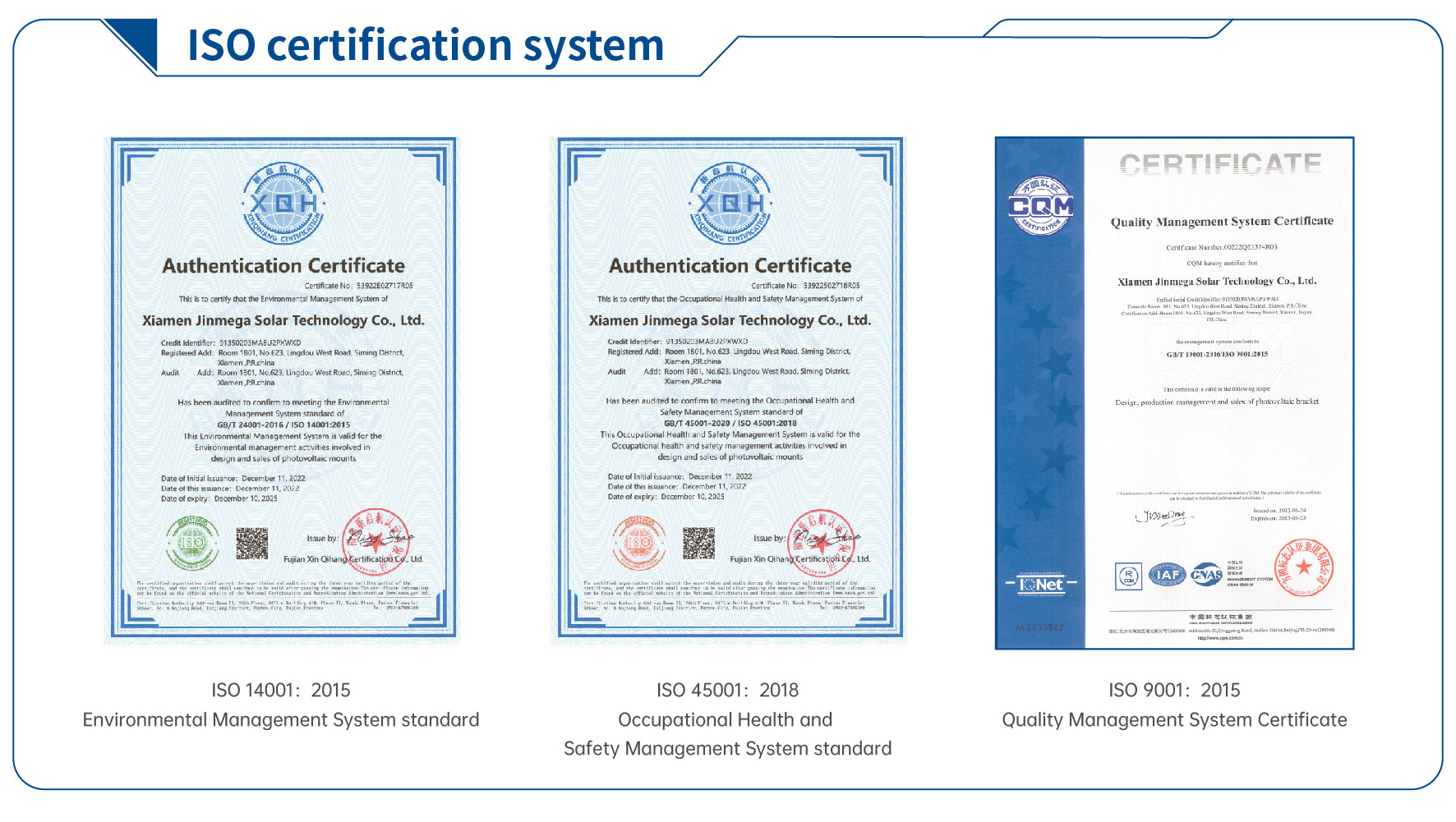Click the IQNet logo on the Quality certificate
Screen dimensions: 1456x822
click(x=1040, y=584)
